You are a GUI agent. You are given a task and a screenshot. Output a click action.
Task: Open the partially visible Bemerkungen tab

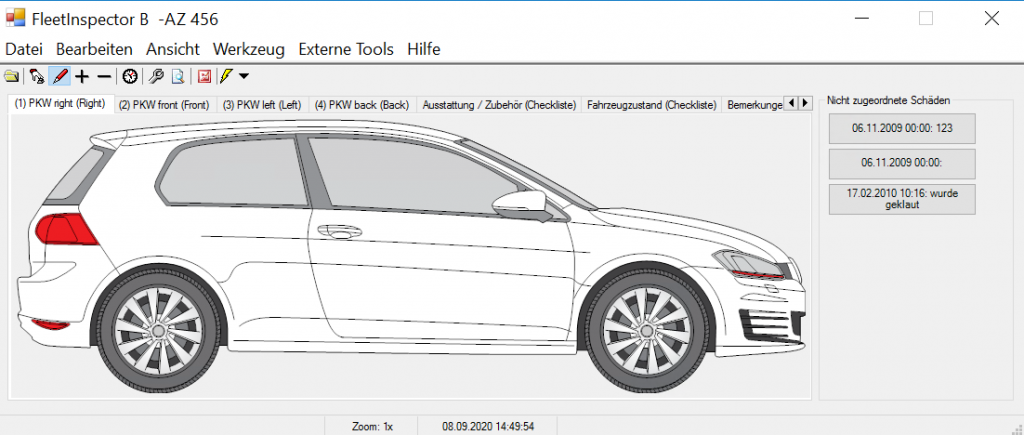(x=752, y=105)
